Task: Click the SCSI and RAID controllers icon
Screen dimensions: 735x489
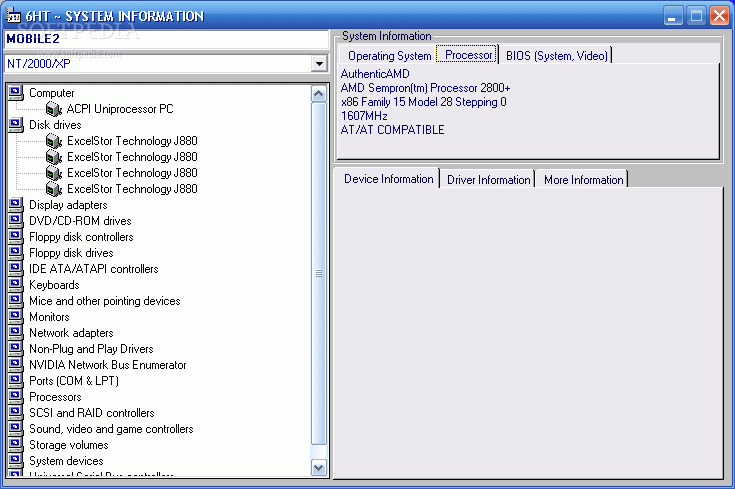Action: [15, 412]
